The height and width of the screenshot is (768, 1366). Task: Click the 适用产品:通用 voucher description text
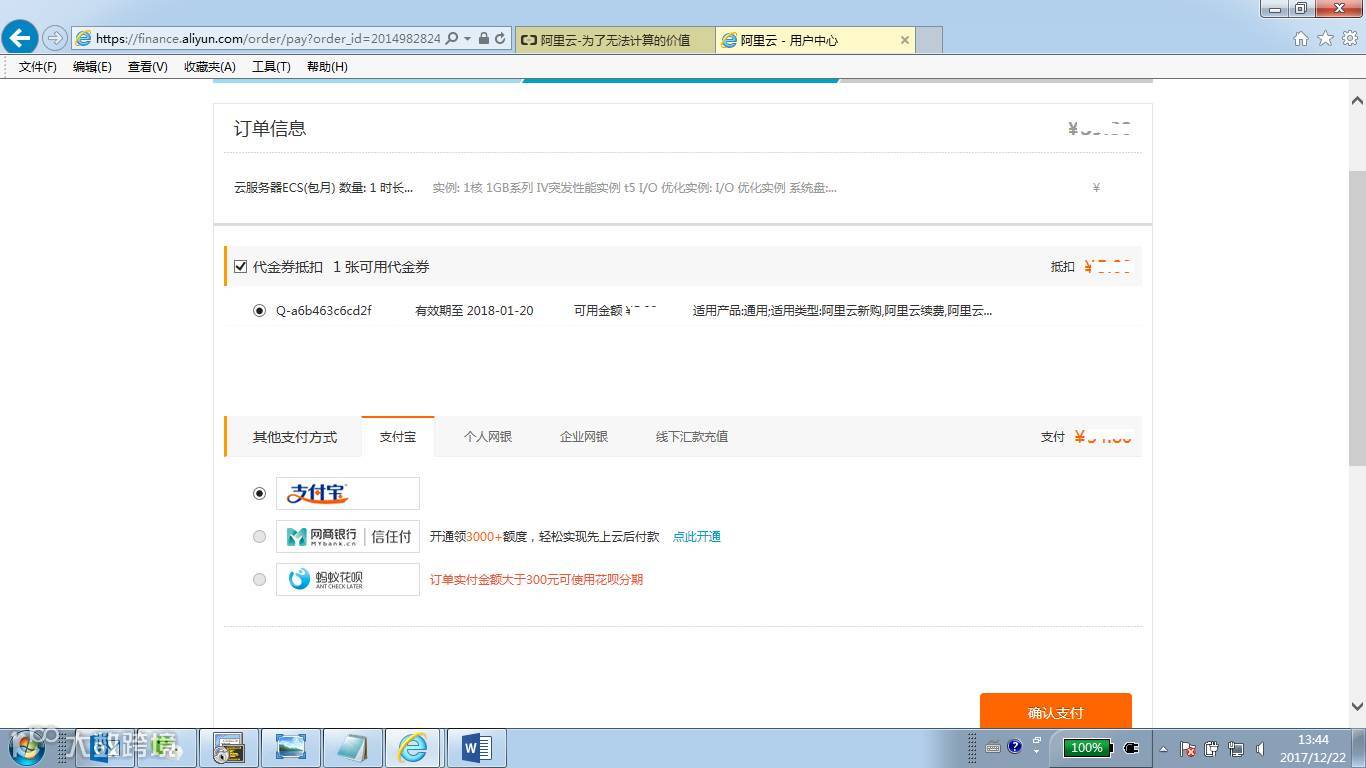click(x=842, y=311)
